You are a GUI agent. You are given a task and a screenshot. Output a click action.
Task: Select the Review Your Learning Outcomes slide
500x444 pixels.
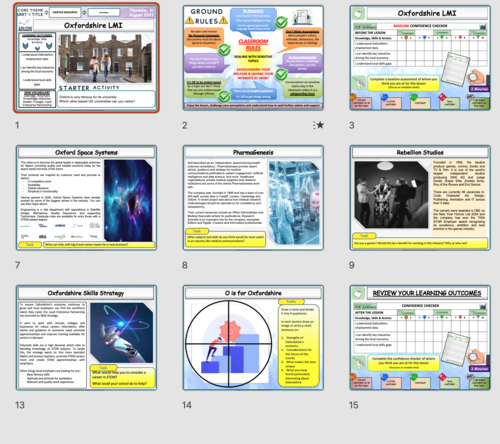[x=420, y=338]
